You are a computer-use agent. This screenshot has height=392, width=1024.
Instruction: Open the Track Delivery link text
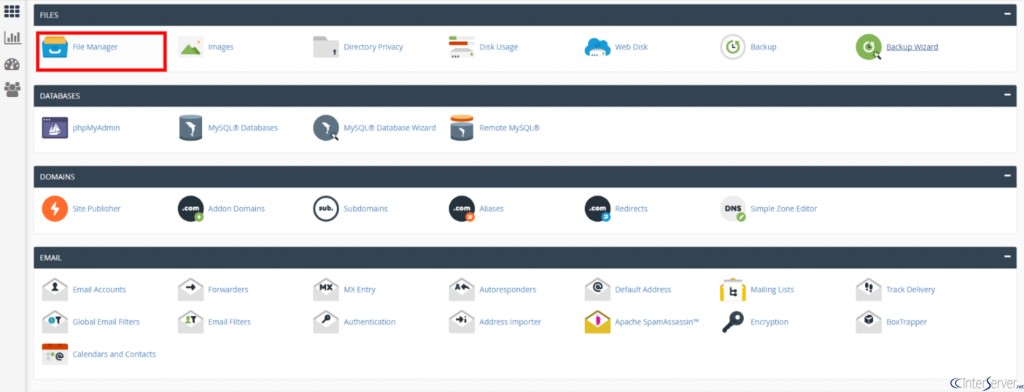(x=910, y=289)
